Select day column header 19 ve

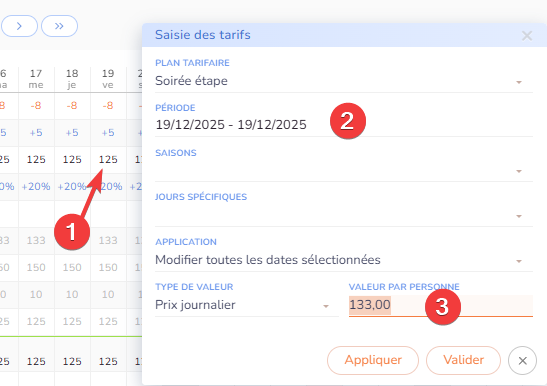click(x=108, y=79)
